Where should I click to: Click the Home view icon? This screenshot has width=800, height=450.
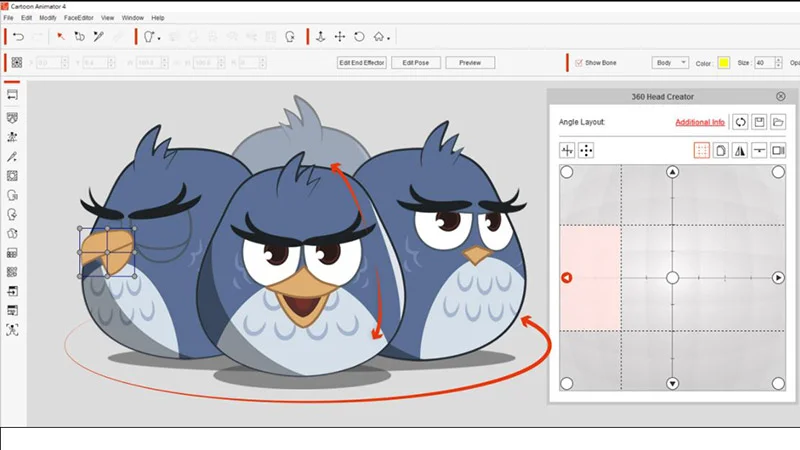coord(379,37)
